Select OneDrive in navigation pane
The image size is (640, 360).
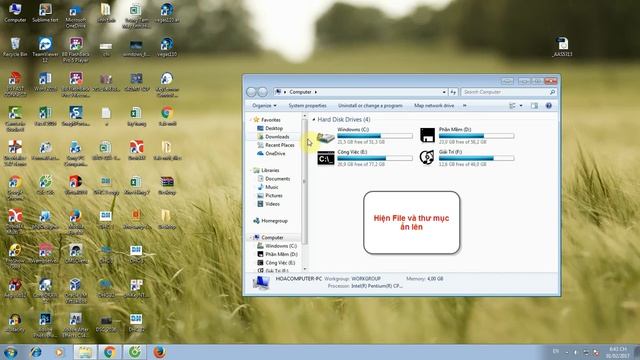pyautogui.click(x=271, y=153)
